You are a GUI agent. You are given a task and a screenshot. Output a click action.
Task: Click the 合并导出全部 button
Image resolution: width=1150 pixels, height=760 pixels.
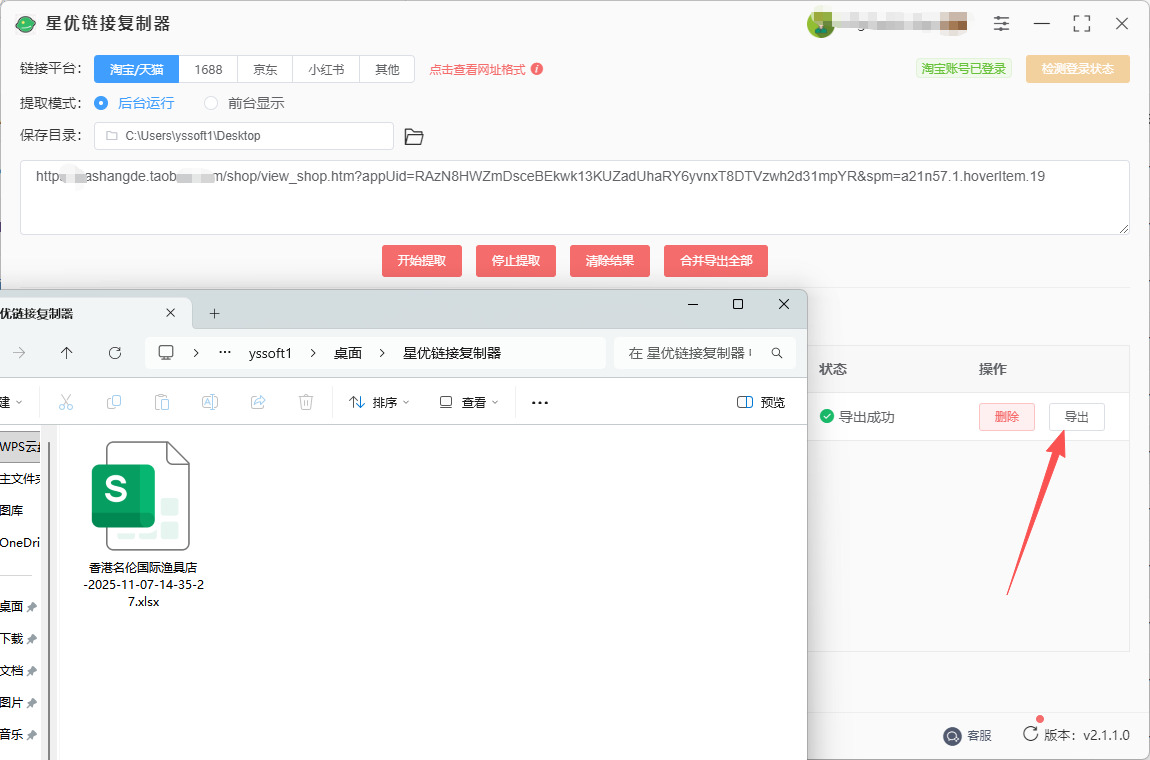[716, 260]
